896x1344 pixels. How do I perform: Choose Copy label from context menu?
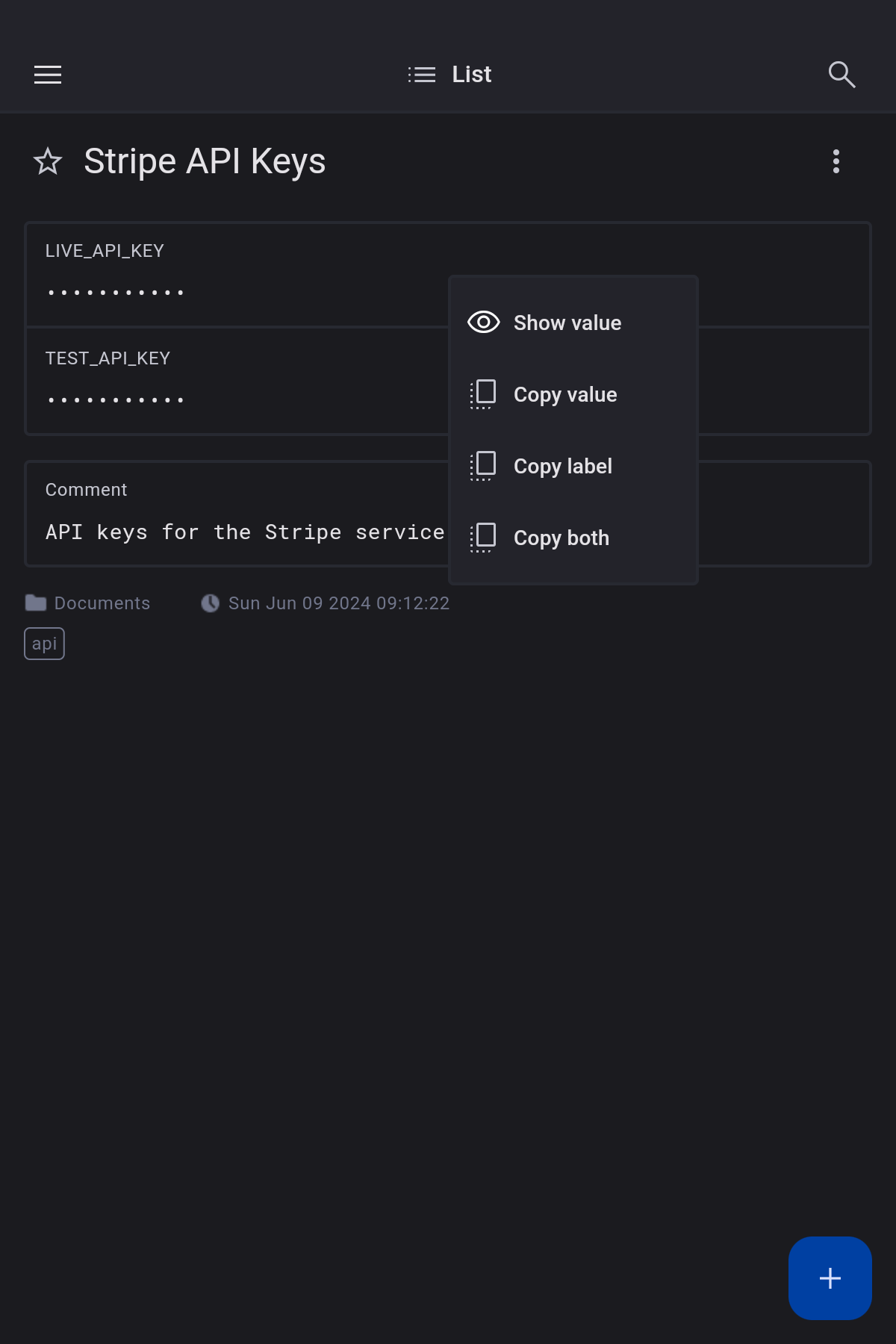[563, 466]
